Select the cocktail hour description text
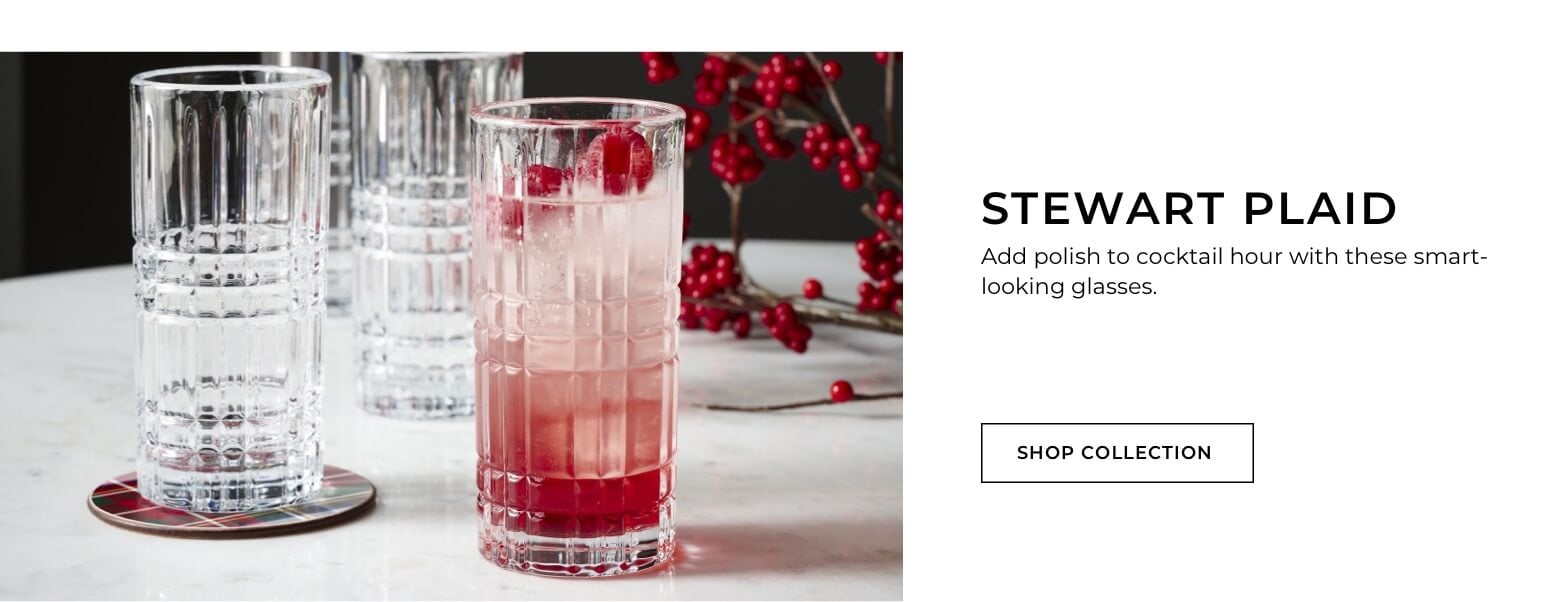Image resolution: width=1541 pixels, height=602 pixels. tap(1234, 272)
